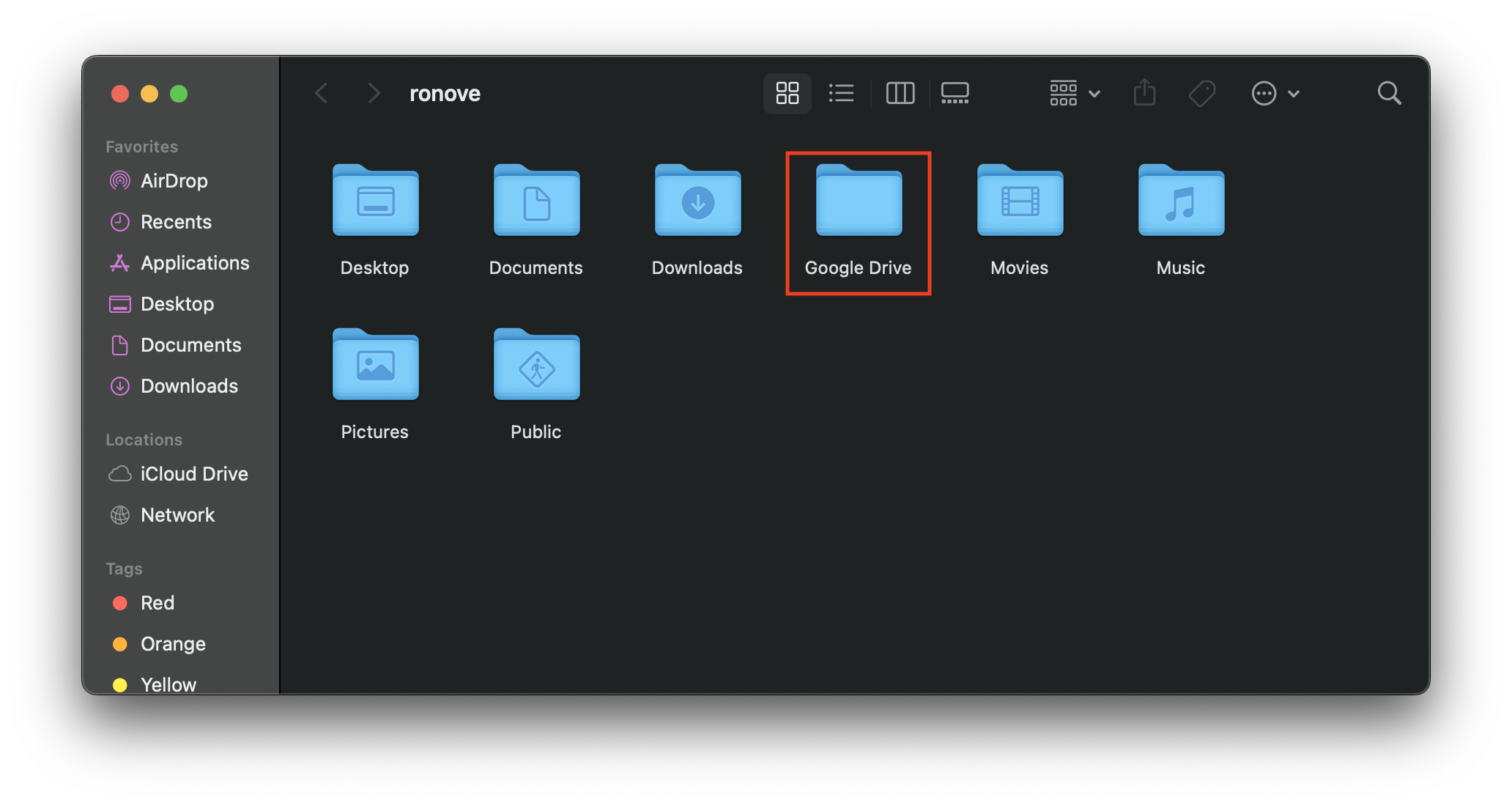The height and width of the screenshot is (803, 1512).
Task: Open iCloud Drive location
Action: click(x=193, y=474)
